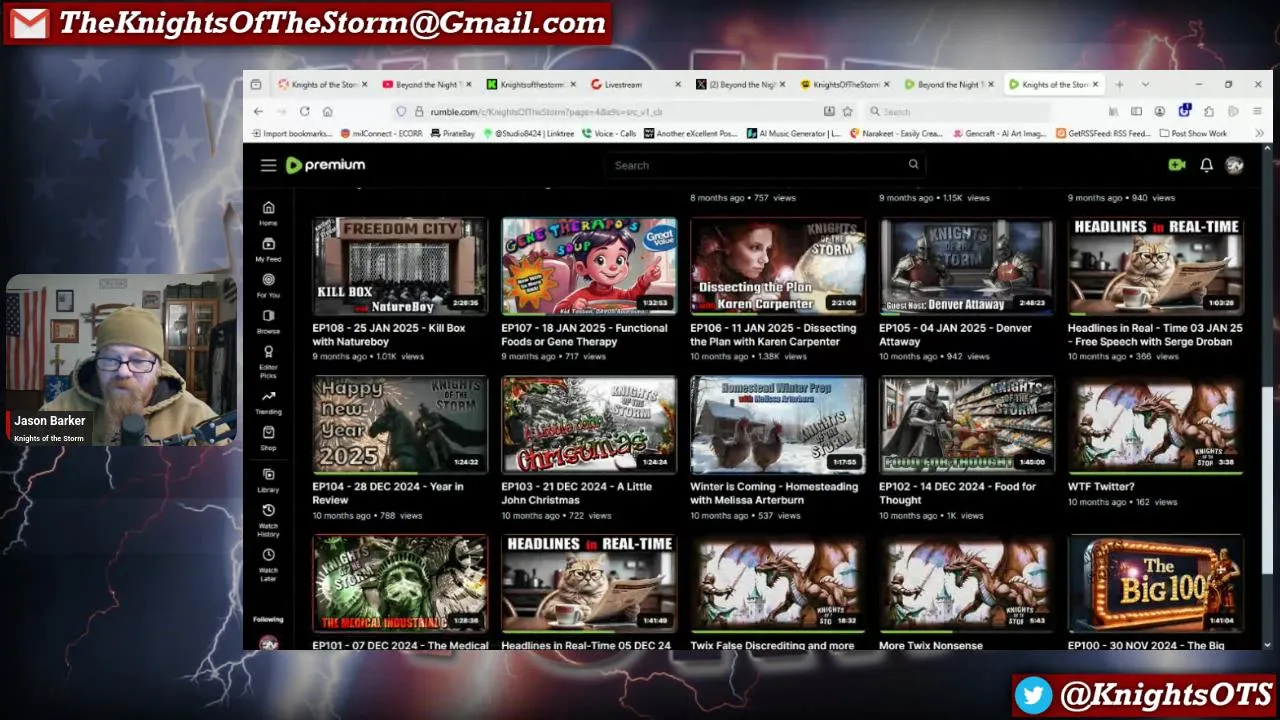Open Headlines in Real-Time 03 JAN 25 title
Image resolution: width=1280 pixels, height=720 pixels.
coord(1155,335)
